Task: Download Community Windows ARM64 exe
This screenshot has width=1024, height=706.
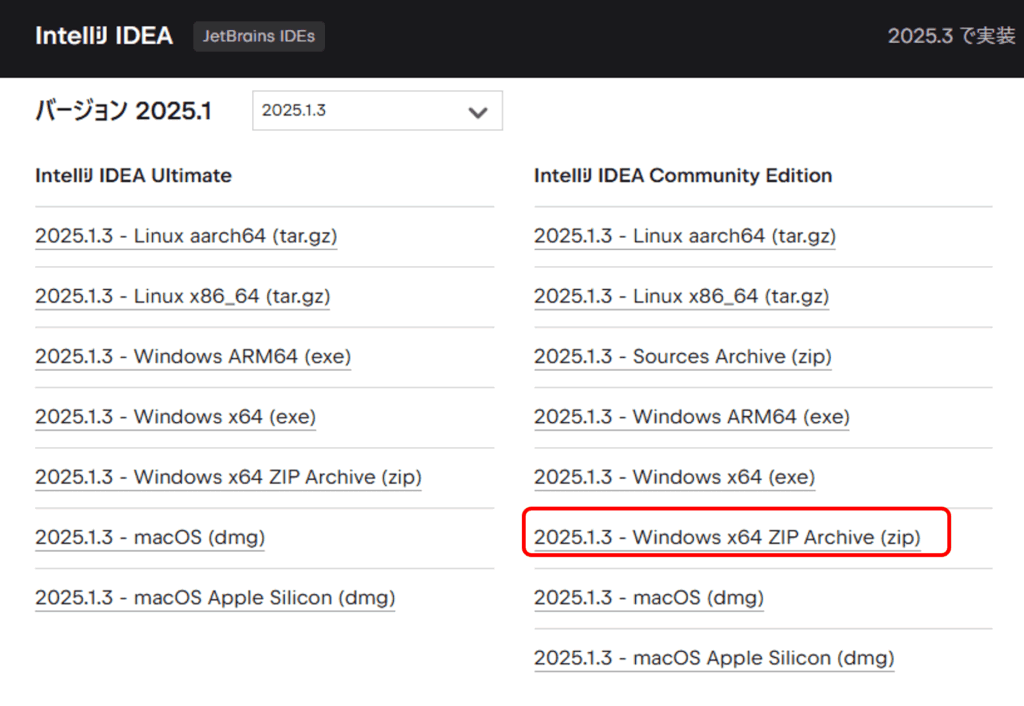Action: tap(692, 417)
